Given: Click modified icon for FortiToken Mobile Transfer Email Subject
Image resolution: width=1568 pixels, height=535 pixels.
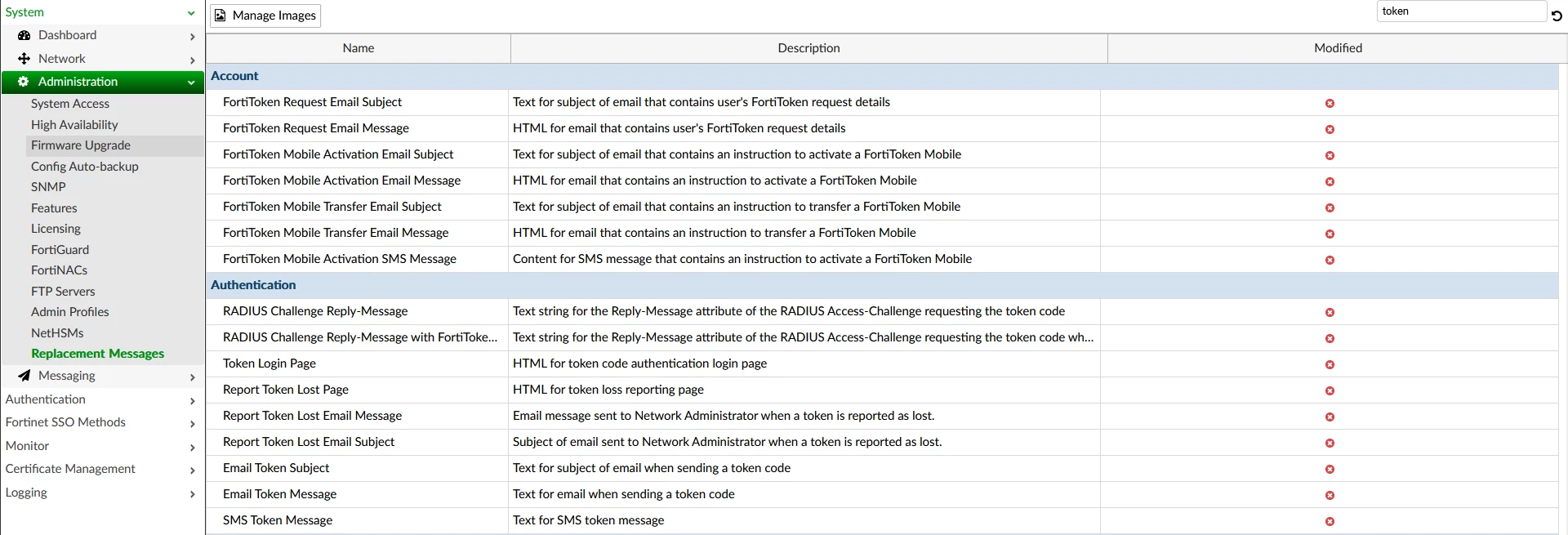Looking at the screenshot, I should coord(1330,207).
